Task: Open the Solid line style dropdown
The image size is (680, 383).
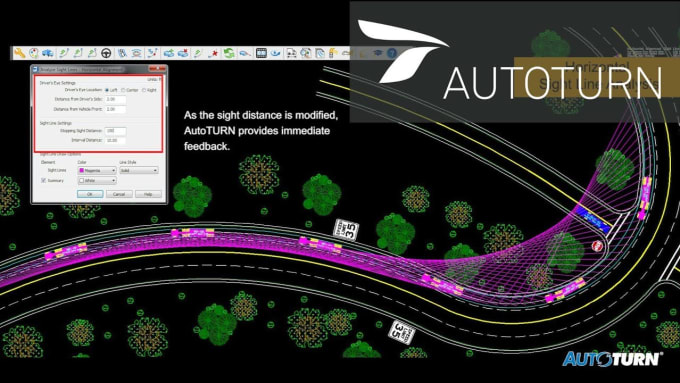Action: [139, 170]
